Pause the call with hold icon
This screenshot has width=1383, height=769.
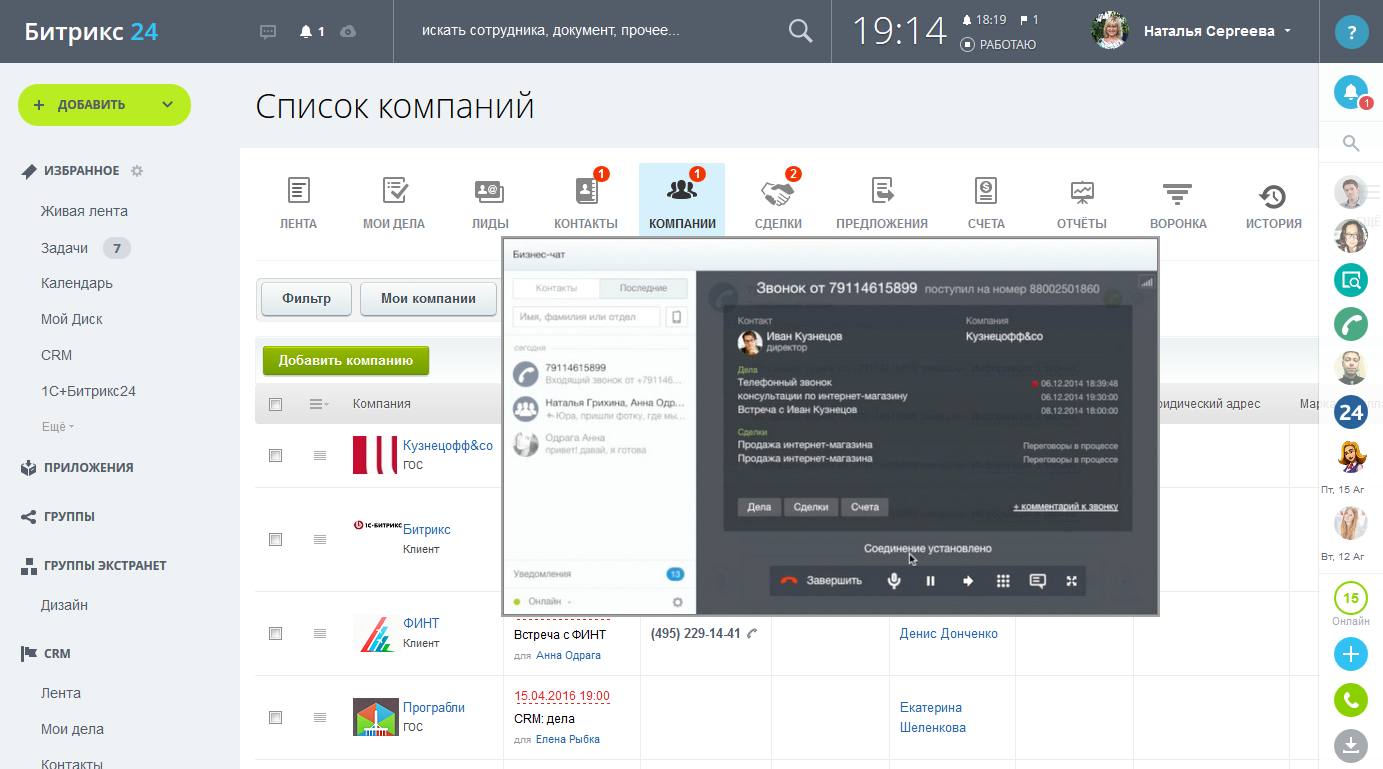pos(930,581)
